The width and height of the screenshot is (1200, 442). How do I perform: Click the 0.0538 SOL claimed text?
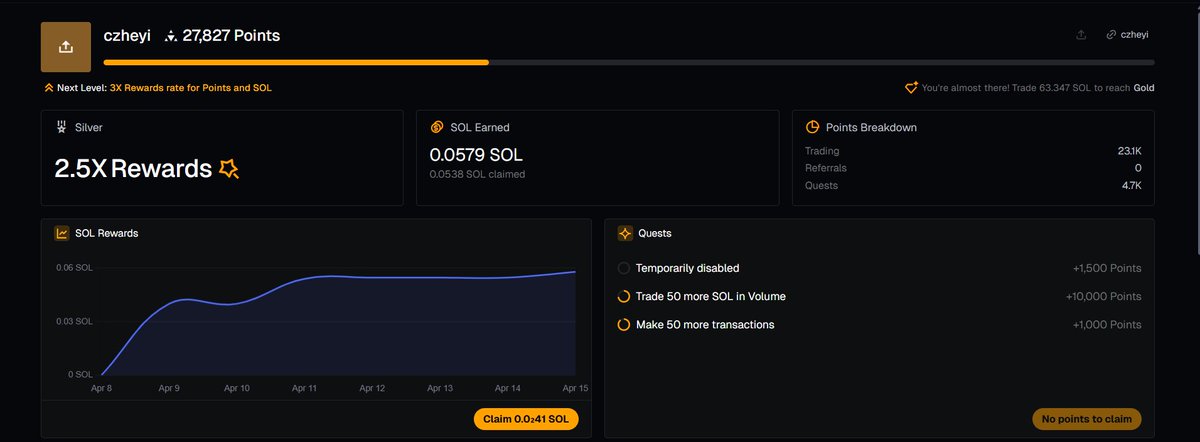click(478, 174)
